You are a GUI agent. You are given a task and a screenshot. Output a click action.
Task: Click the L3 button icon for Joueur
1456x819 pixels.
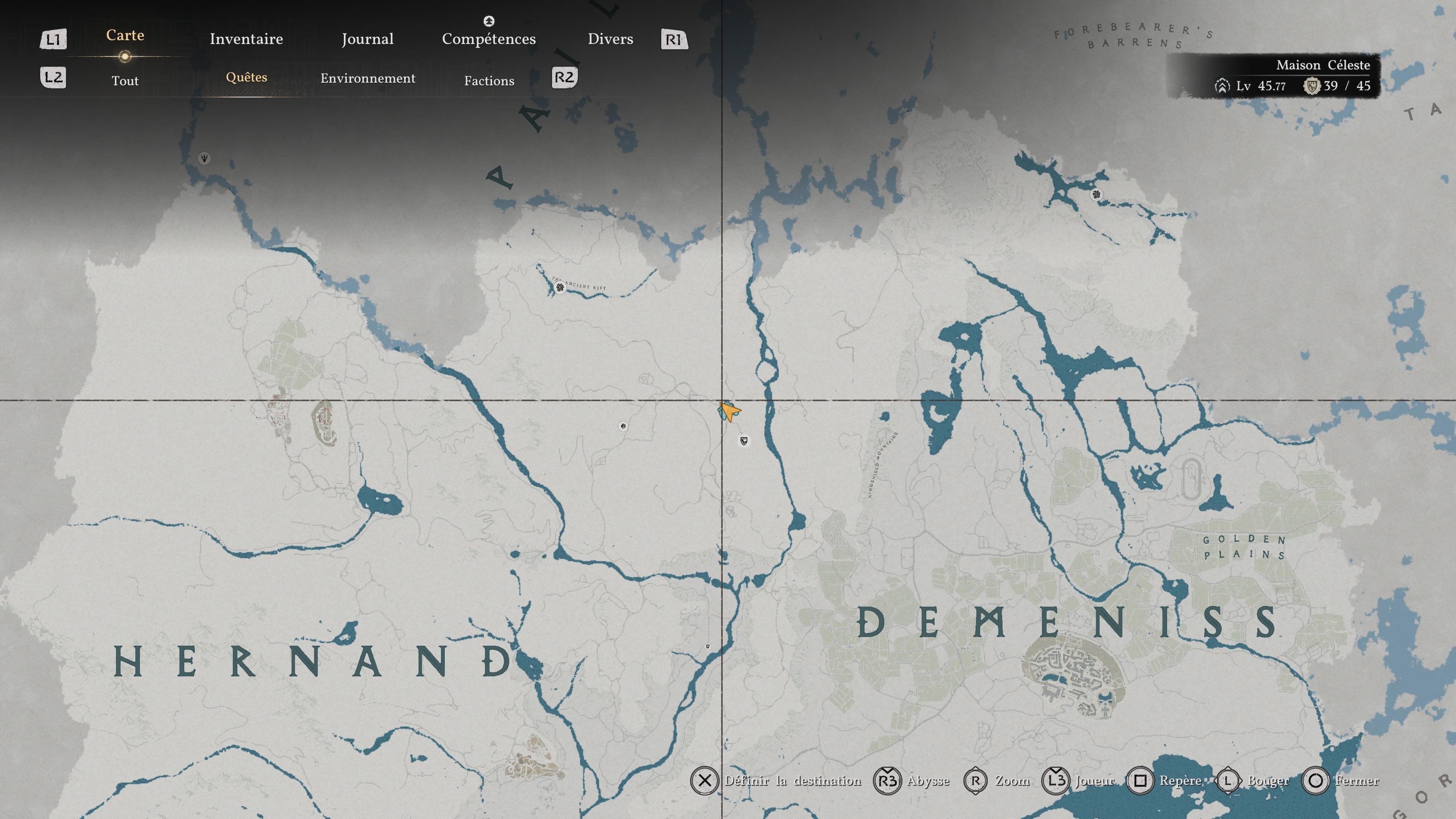[1055, 781]
